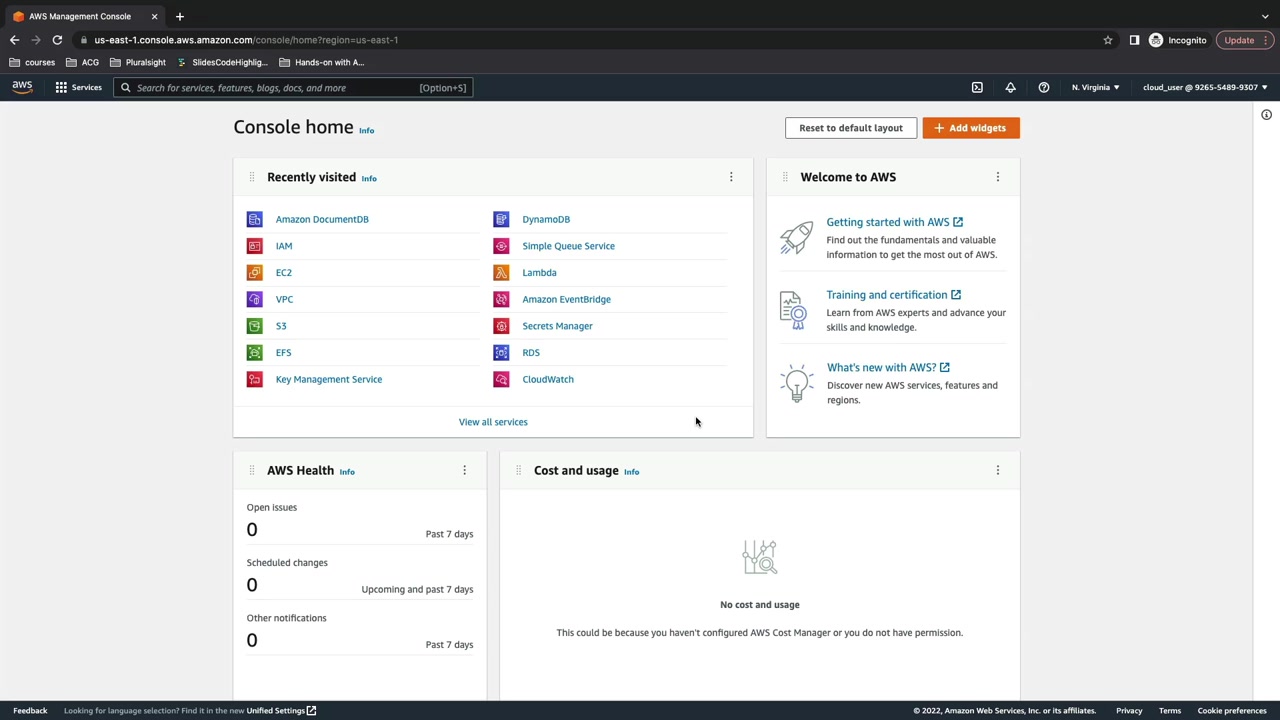Viewport: 1280px width, 720px height.
Task: Expand the browser tab search chevron
Action: (1265, 16)
